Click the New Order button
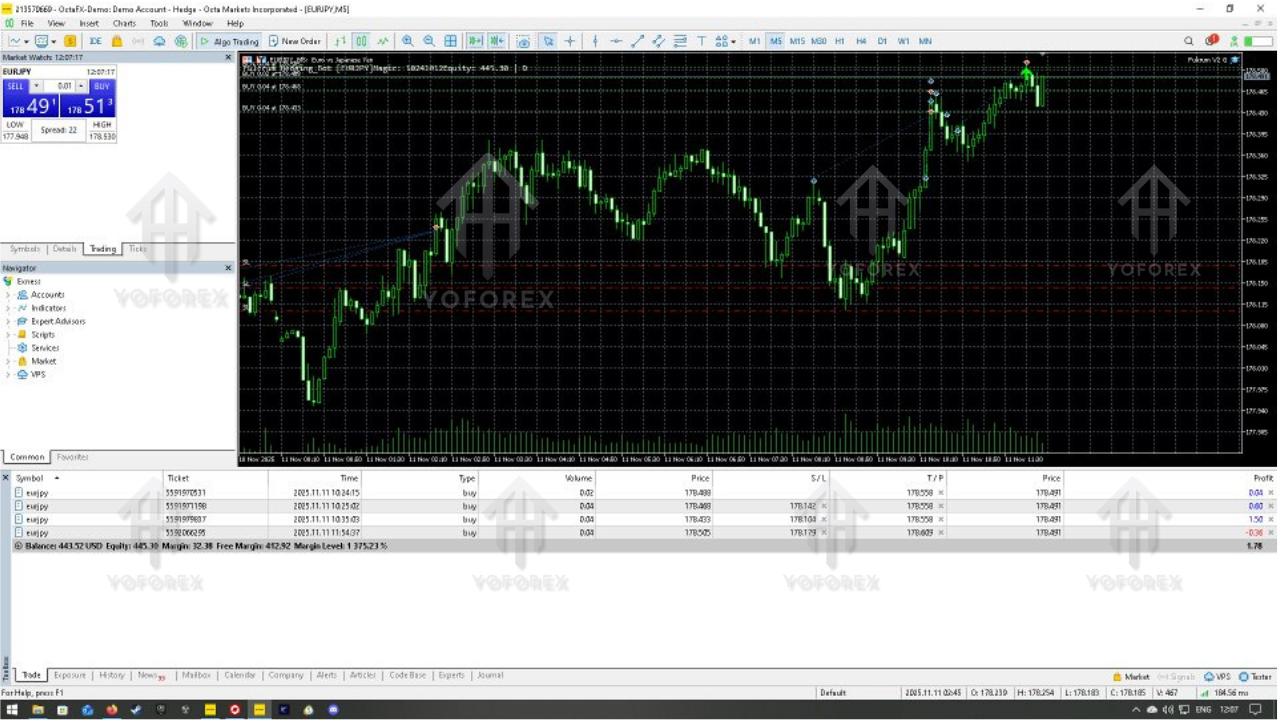 tap(294, 41)
